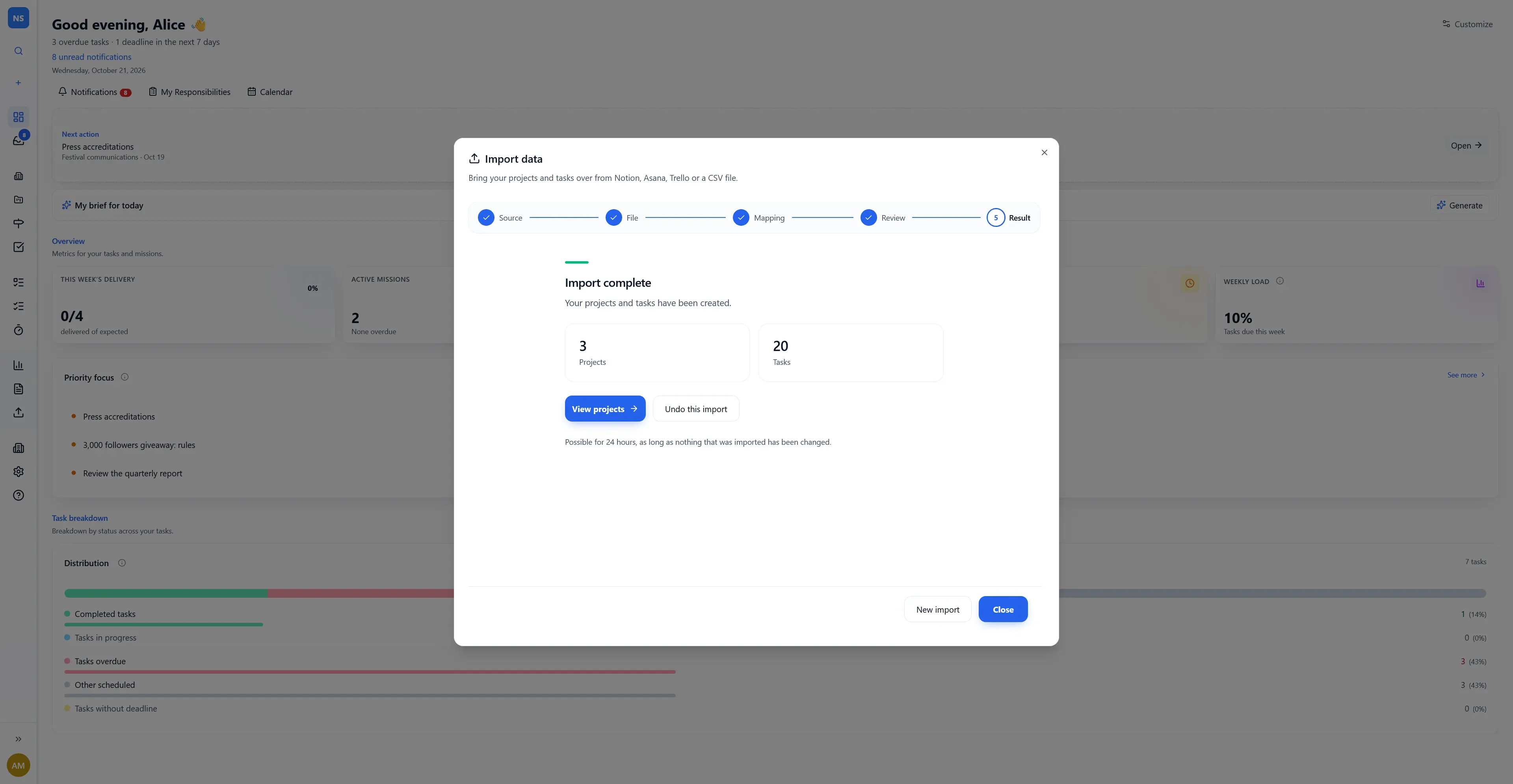The image size is (1513, 784).
Task: Open the dashboard grid icon in sidebar
Action: pos(18,117)
